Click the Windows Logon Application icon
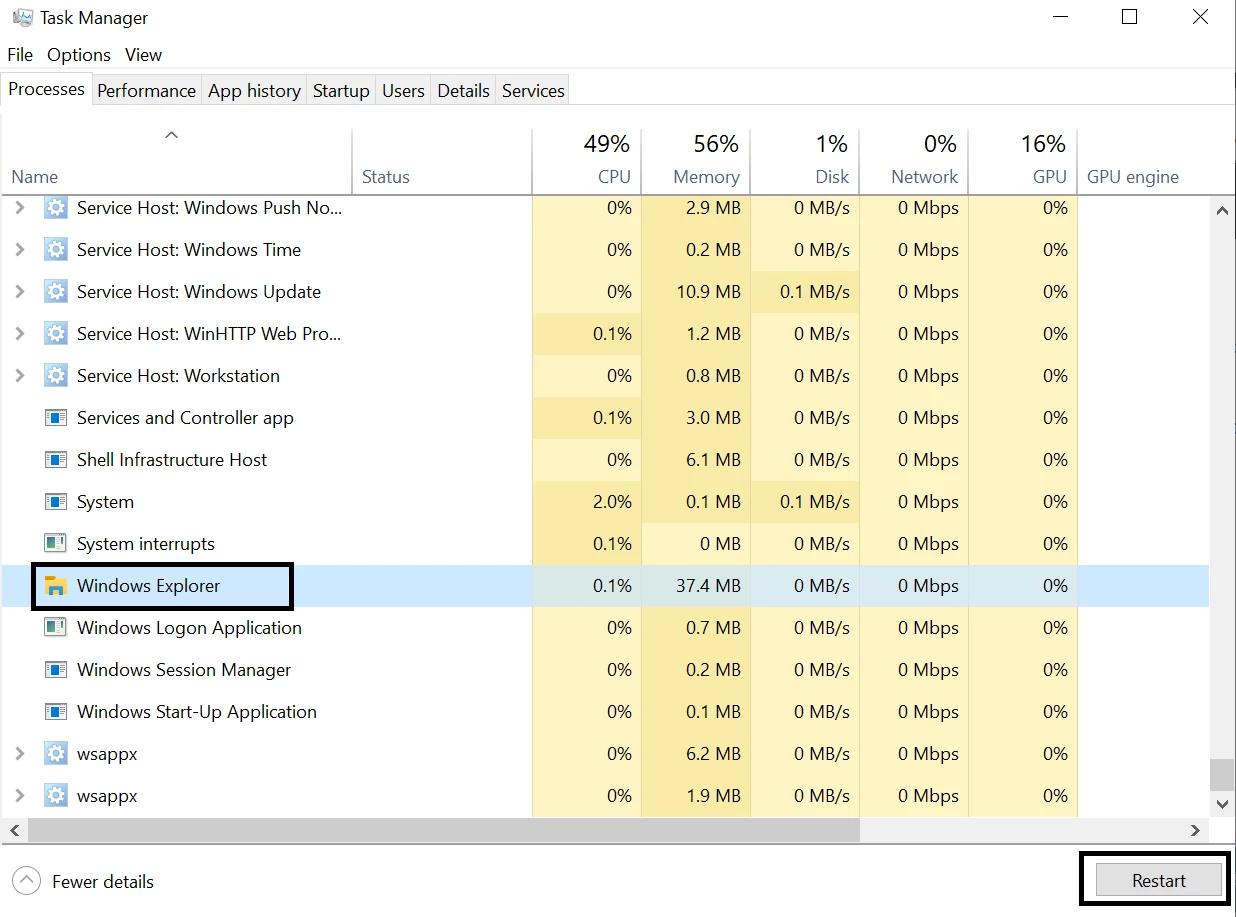 coord(56,628)
